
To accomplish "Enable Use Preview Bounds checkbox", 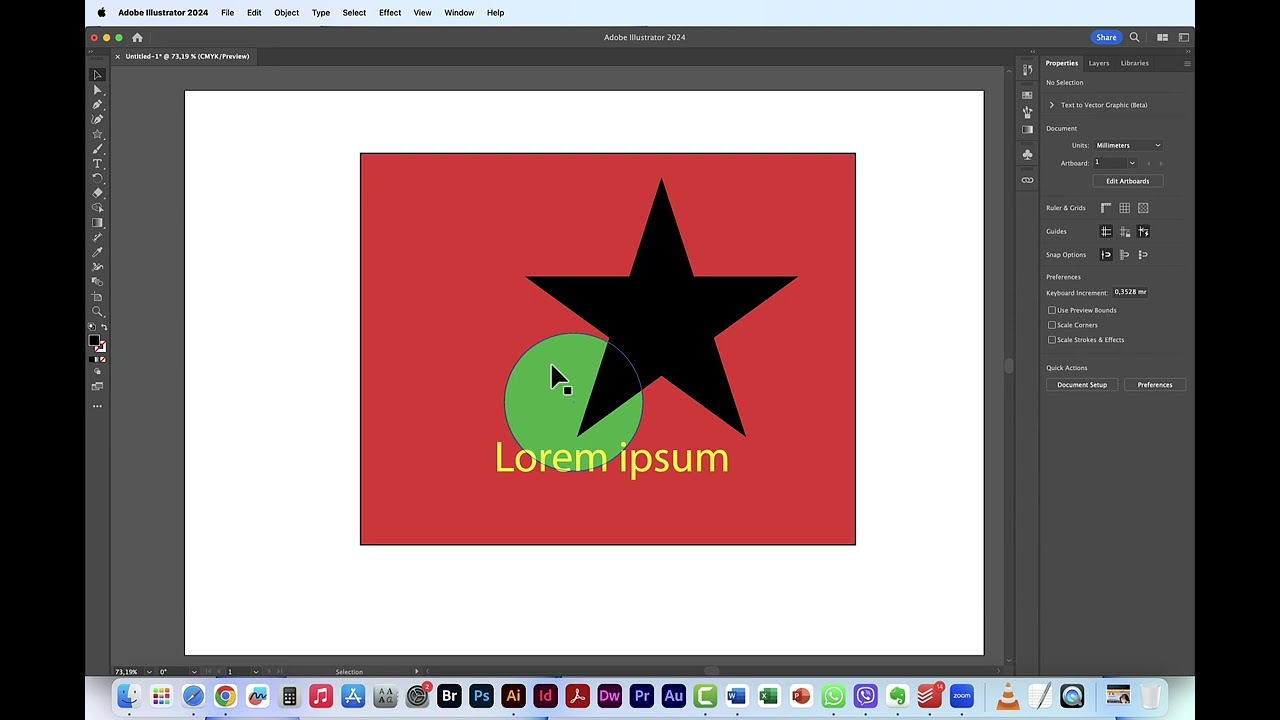I will [x=1052, y=310].
